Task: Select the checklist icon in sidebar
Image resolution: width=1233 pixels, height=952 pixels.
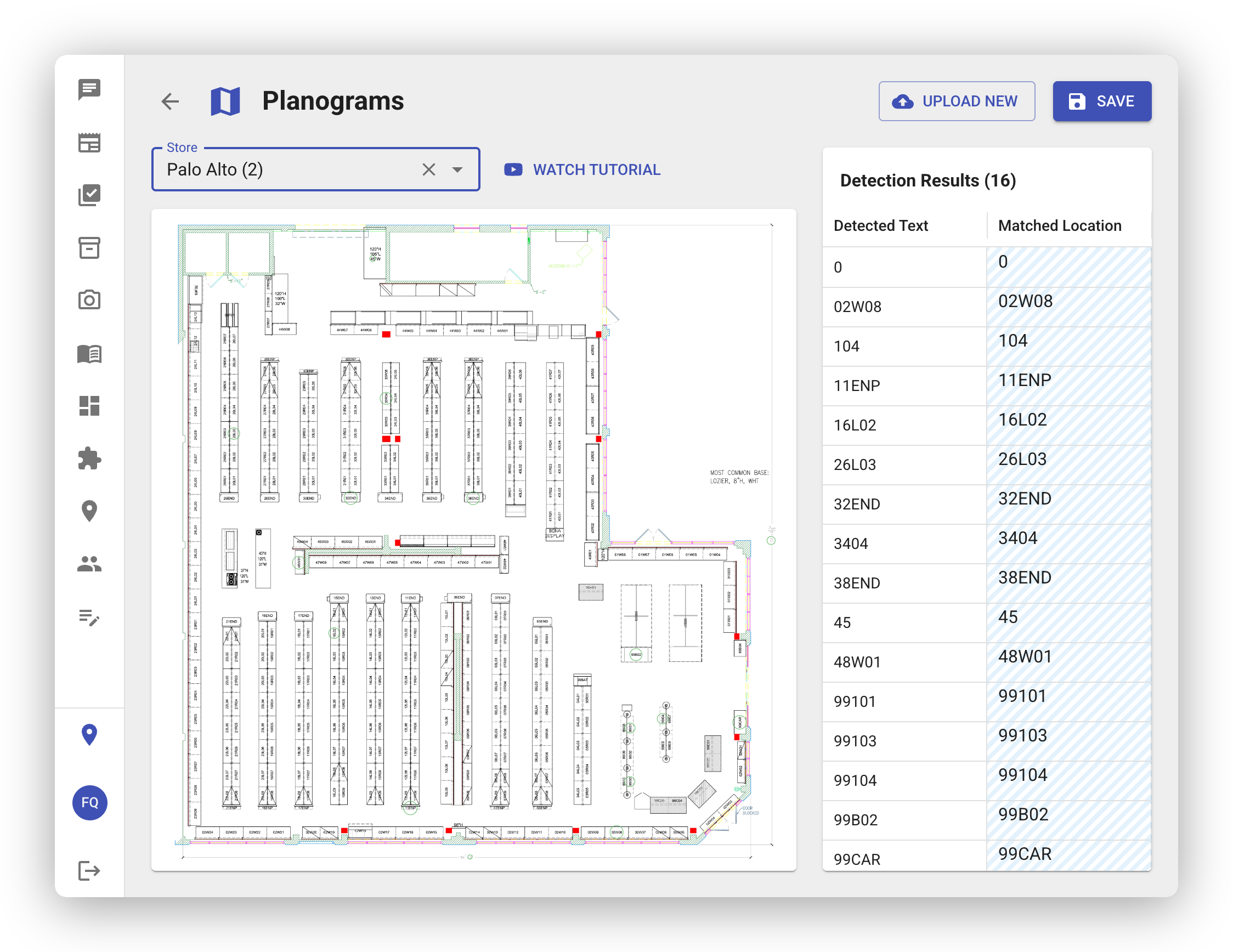Action: pos(89,195)
